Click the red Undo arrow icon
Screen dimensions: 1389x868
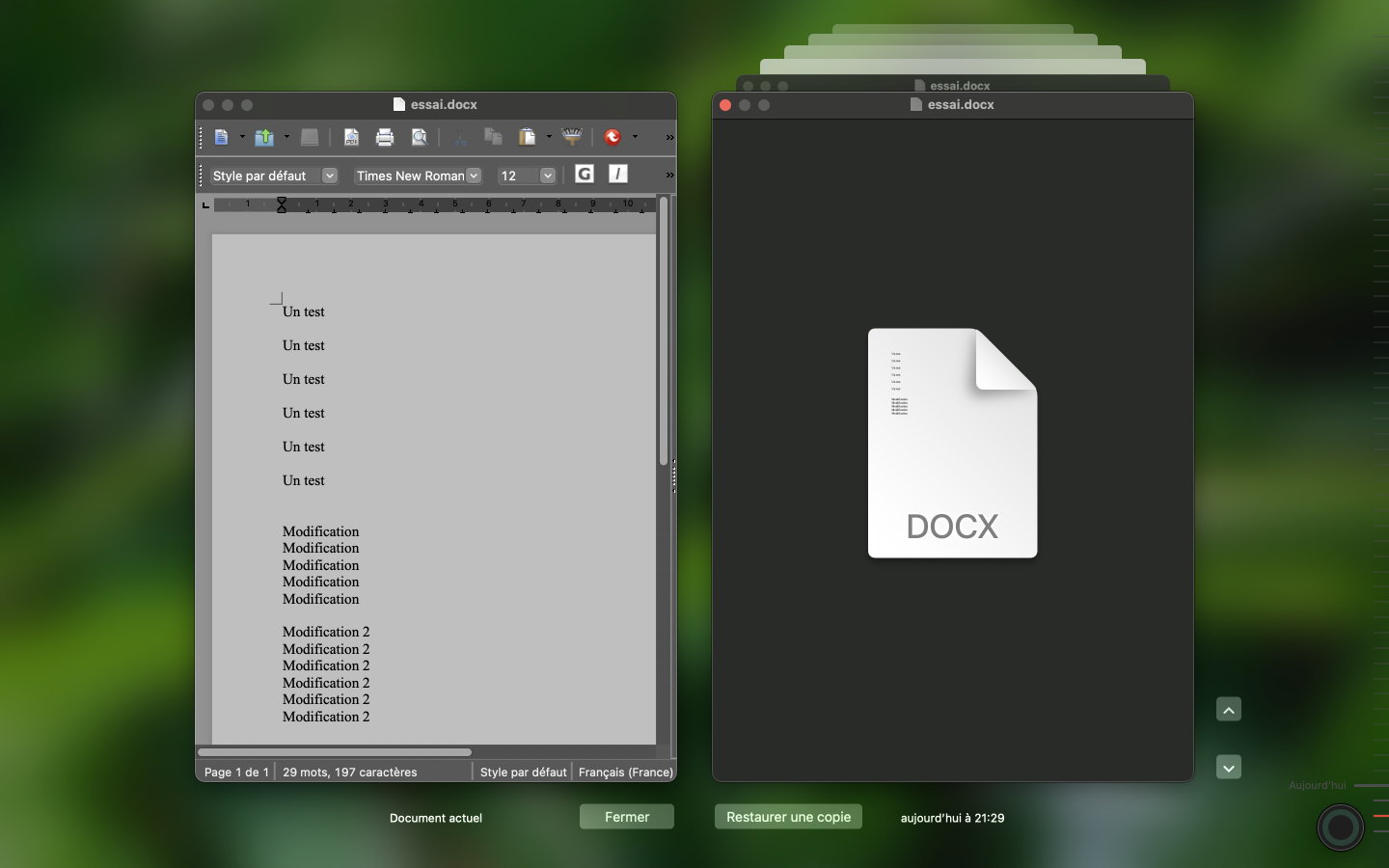(613, 137)
